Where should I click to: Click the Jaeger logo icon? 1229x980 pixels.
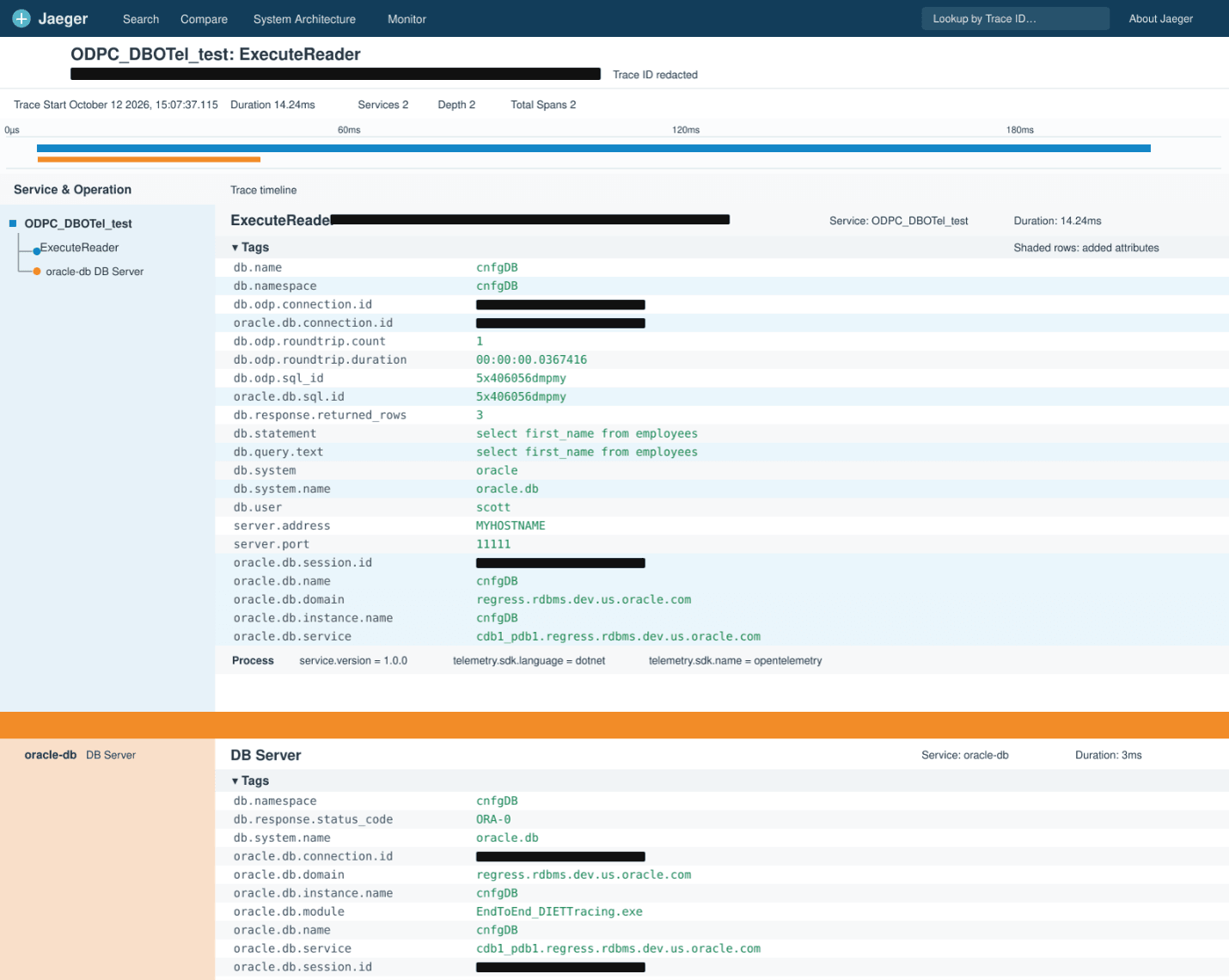[x=21, y=18]
